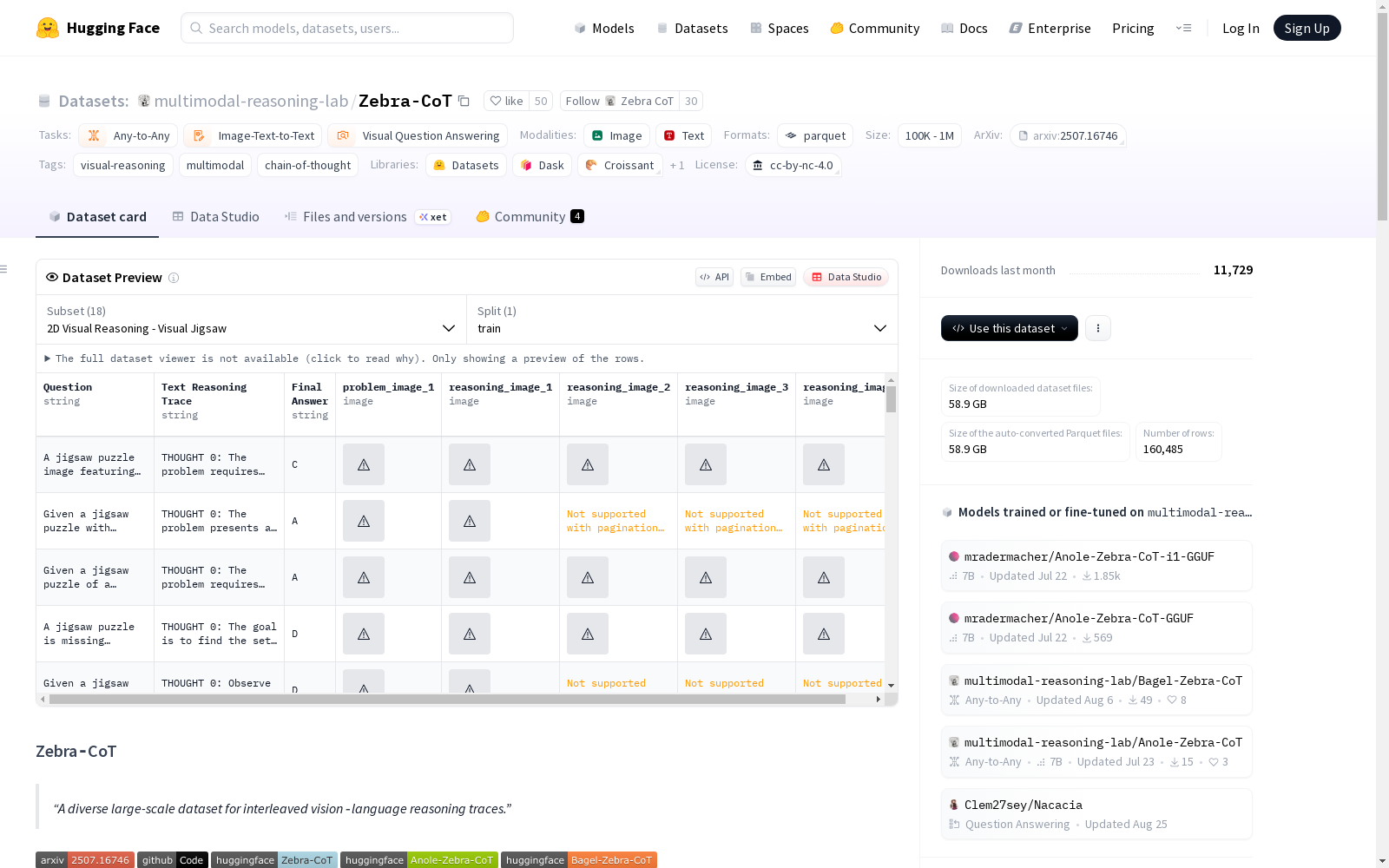Click the github Code badge

[x=173, y=860]
